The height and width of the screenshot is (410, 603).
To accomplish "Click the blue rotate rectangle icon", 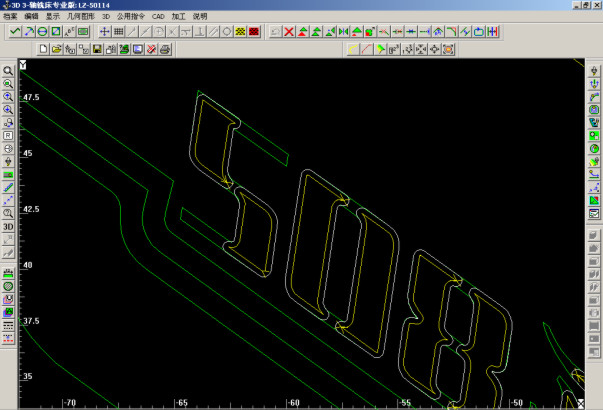I will click(x=479, y=32).
